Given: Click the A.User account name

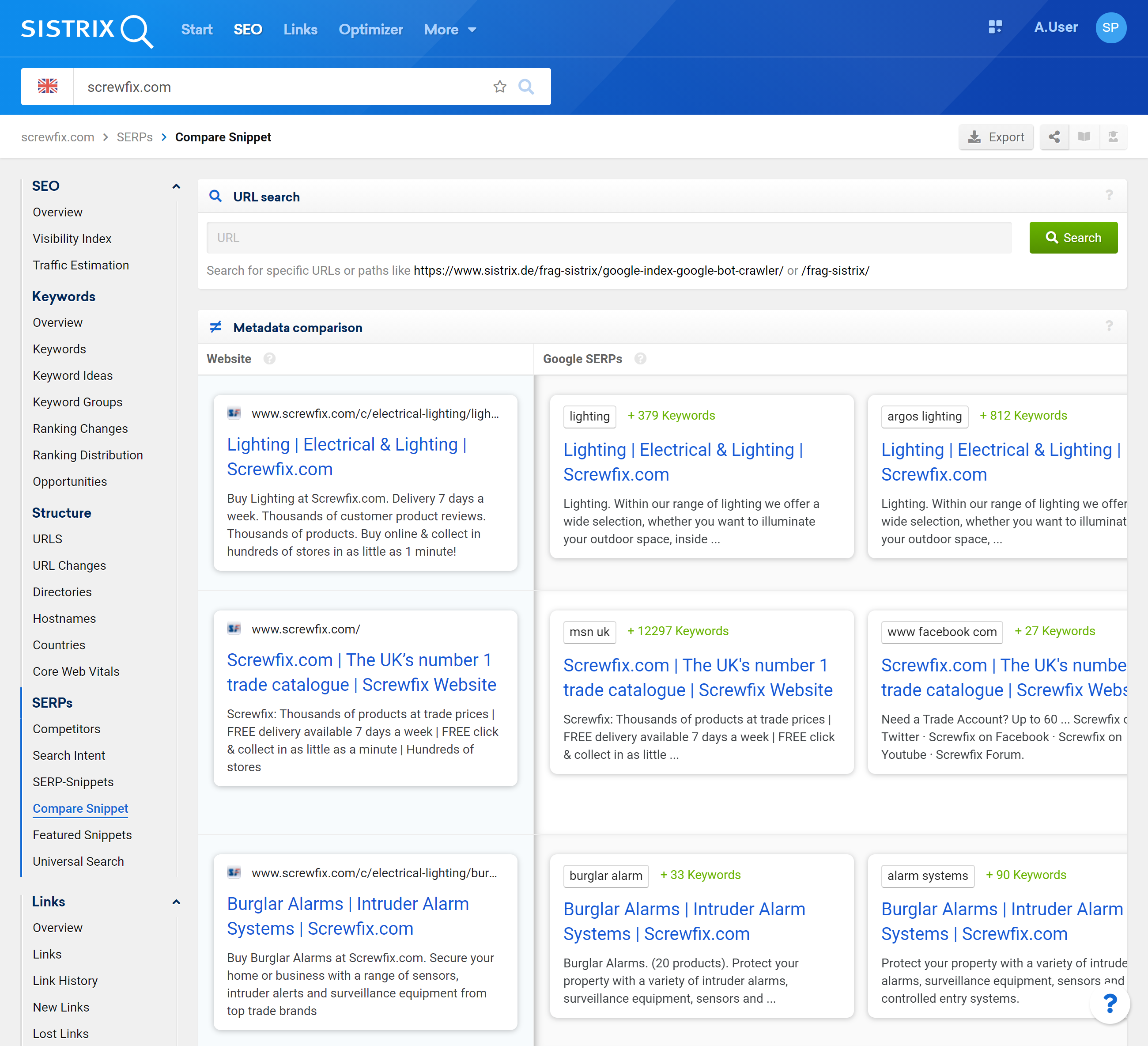Looking at the screenshot, I should tap(1055, 27).
